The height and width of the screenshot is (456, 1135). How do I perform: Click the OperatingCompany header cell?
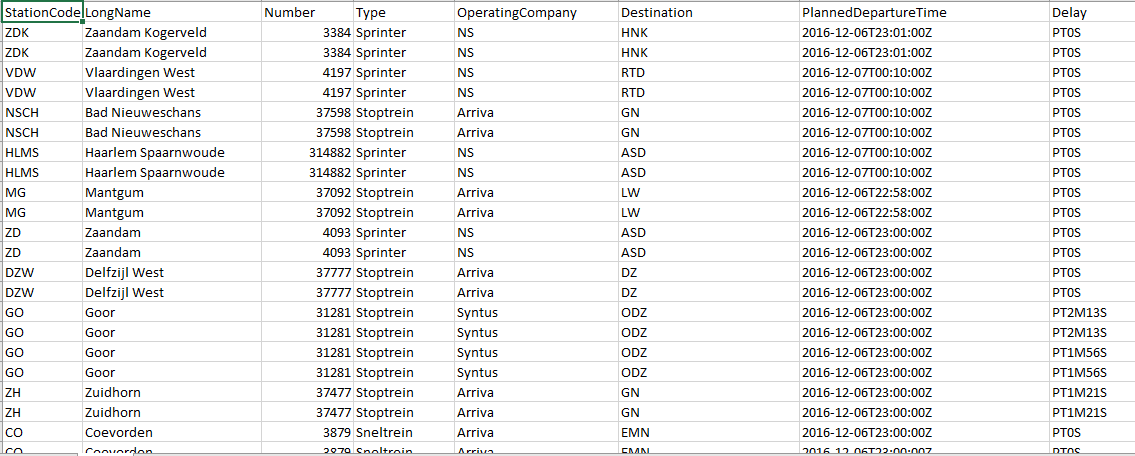(534, 13)
